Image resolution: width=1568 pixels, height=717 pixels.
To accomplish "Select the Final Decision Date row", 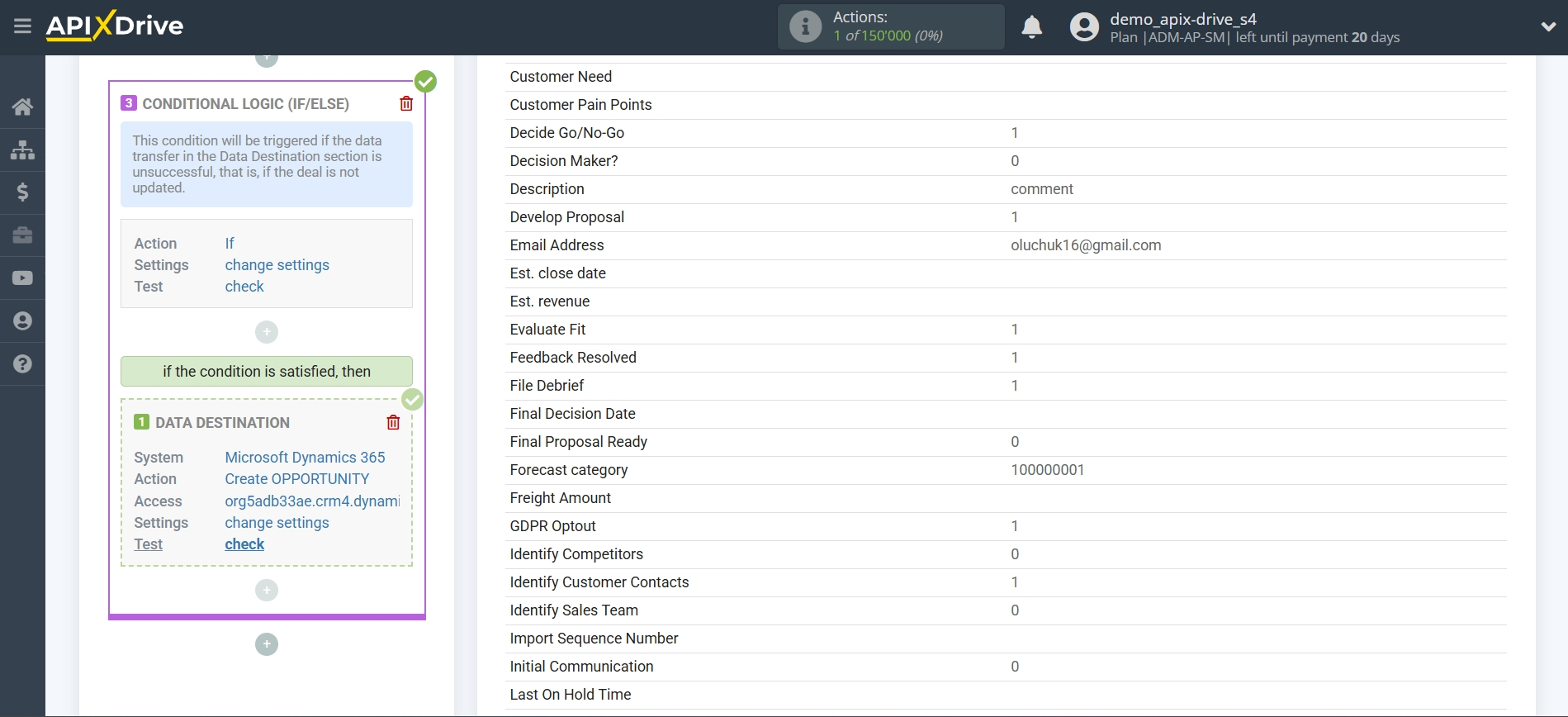I will [x=1006, y=414].
